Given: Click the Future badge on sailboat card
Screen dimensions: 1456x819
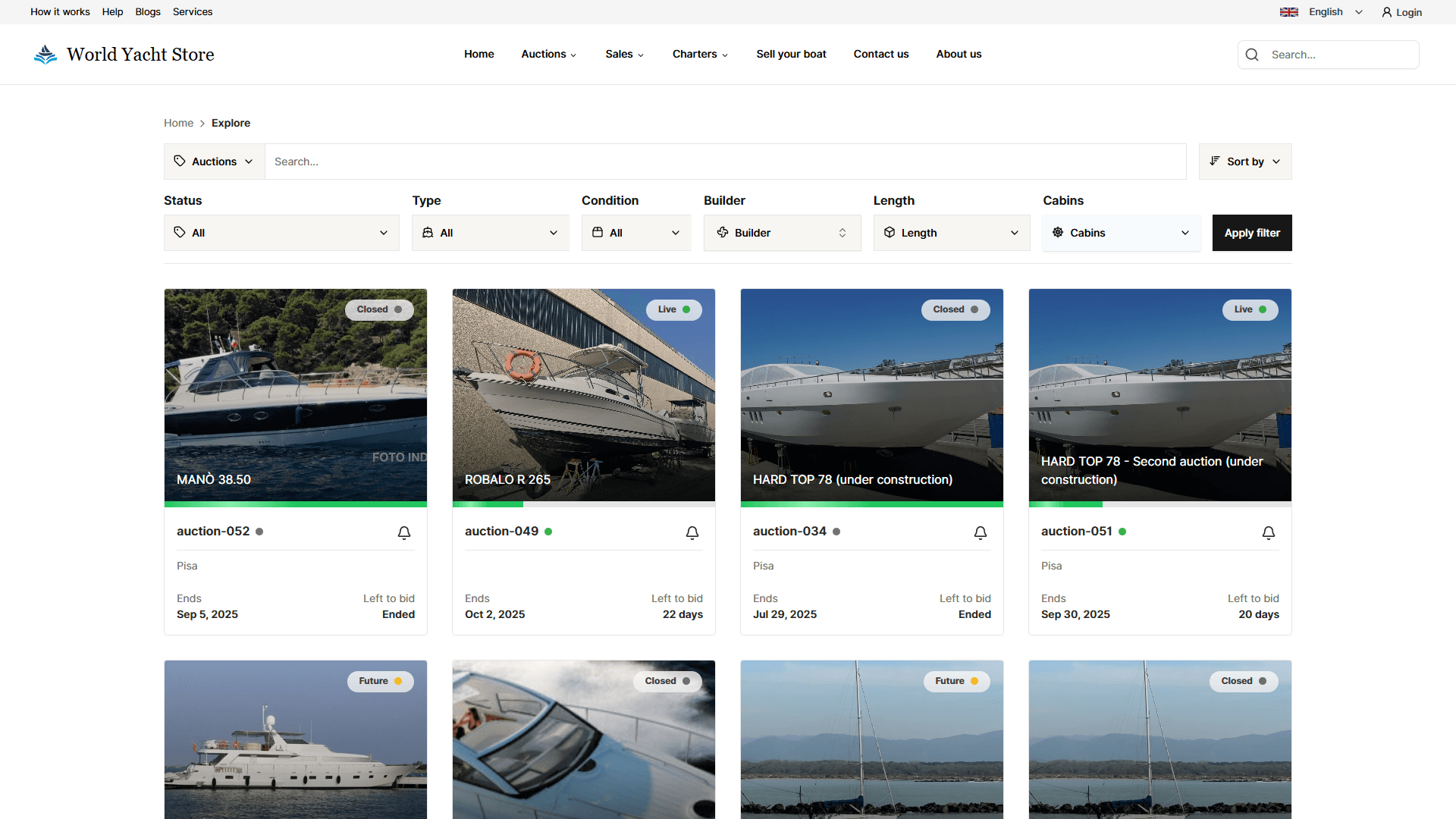Looking at the screenshot, I should tap(957, 681).
